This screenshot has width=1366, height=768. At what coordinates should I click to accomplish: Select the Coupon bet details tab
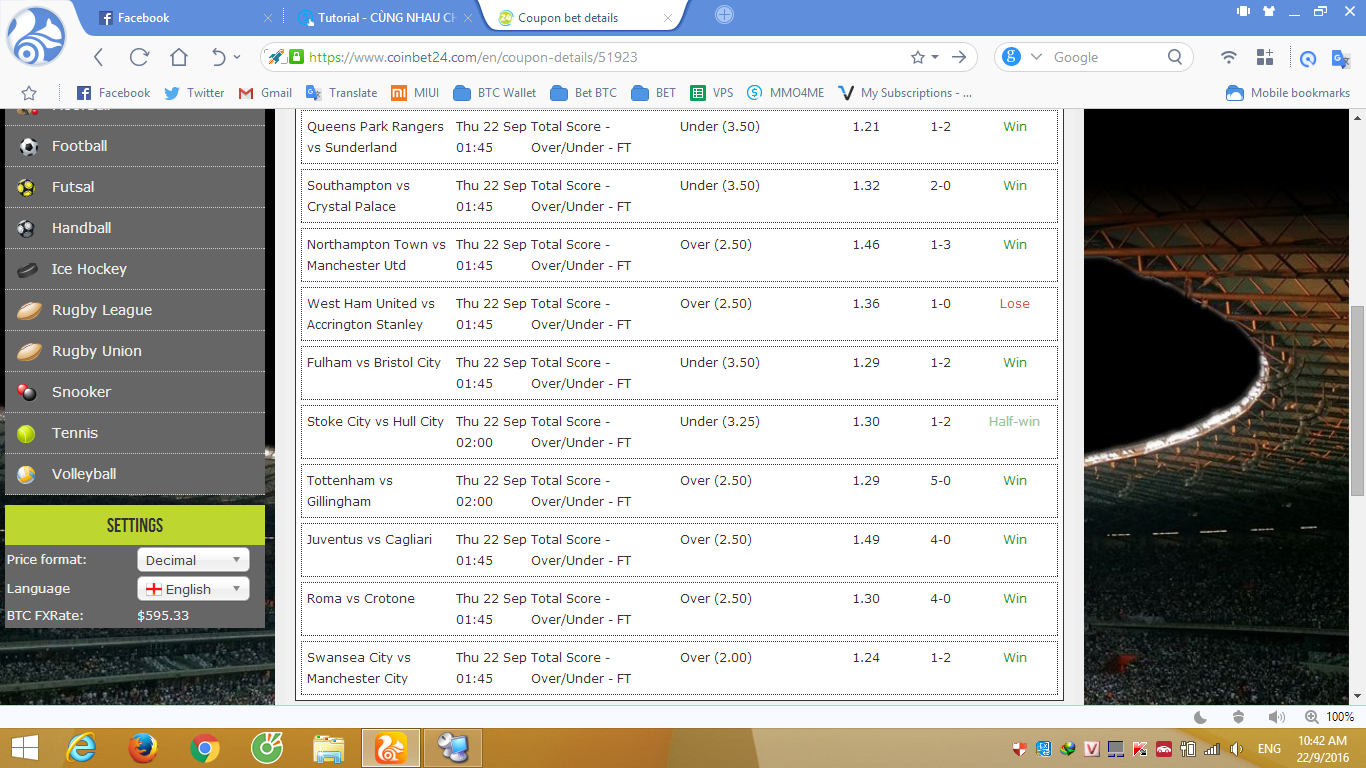coord(582,17)
